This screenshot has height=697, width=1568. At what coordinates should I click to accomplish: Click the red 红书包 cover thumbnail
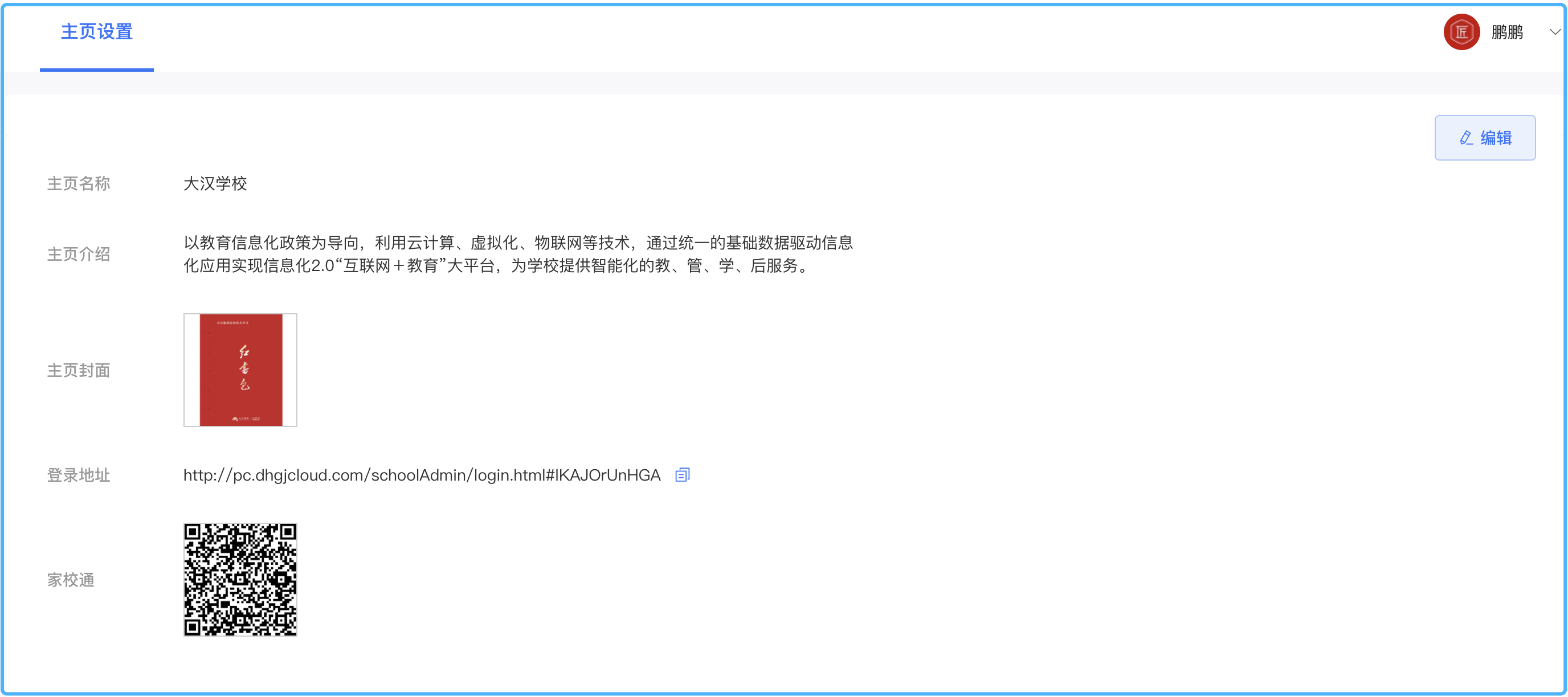coord(240,370)
